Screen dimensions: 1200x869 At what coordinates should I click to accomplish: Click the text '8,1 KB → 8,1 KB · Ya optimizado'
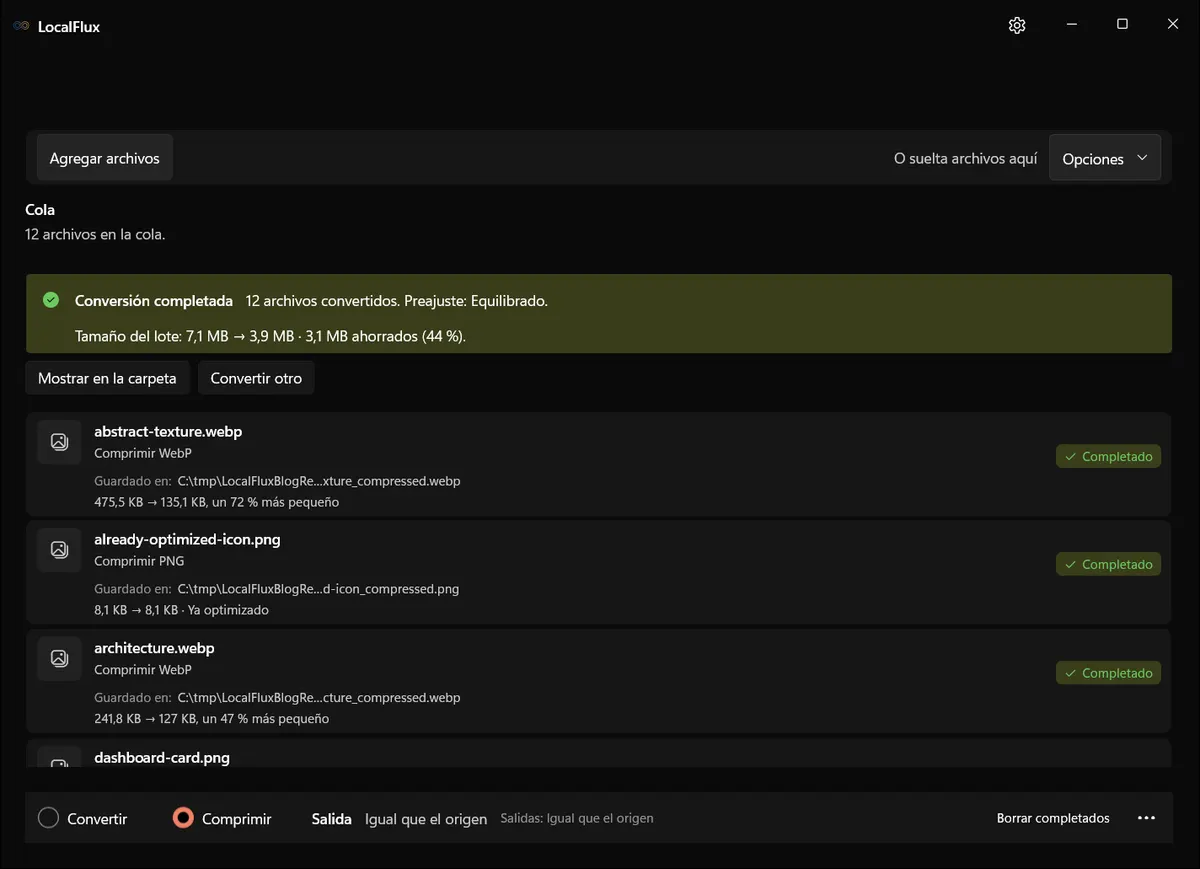click(x=181, y=610)
